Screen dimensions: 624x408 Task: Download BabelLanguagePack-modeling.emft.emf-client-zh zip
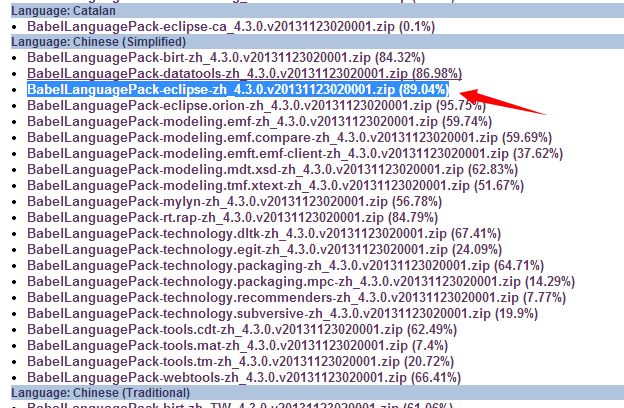[295, 154]
